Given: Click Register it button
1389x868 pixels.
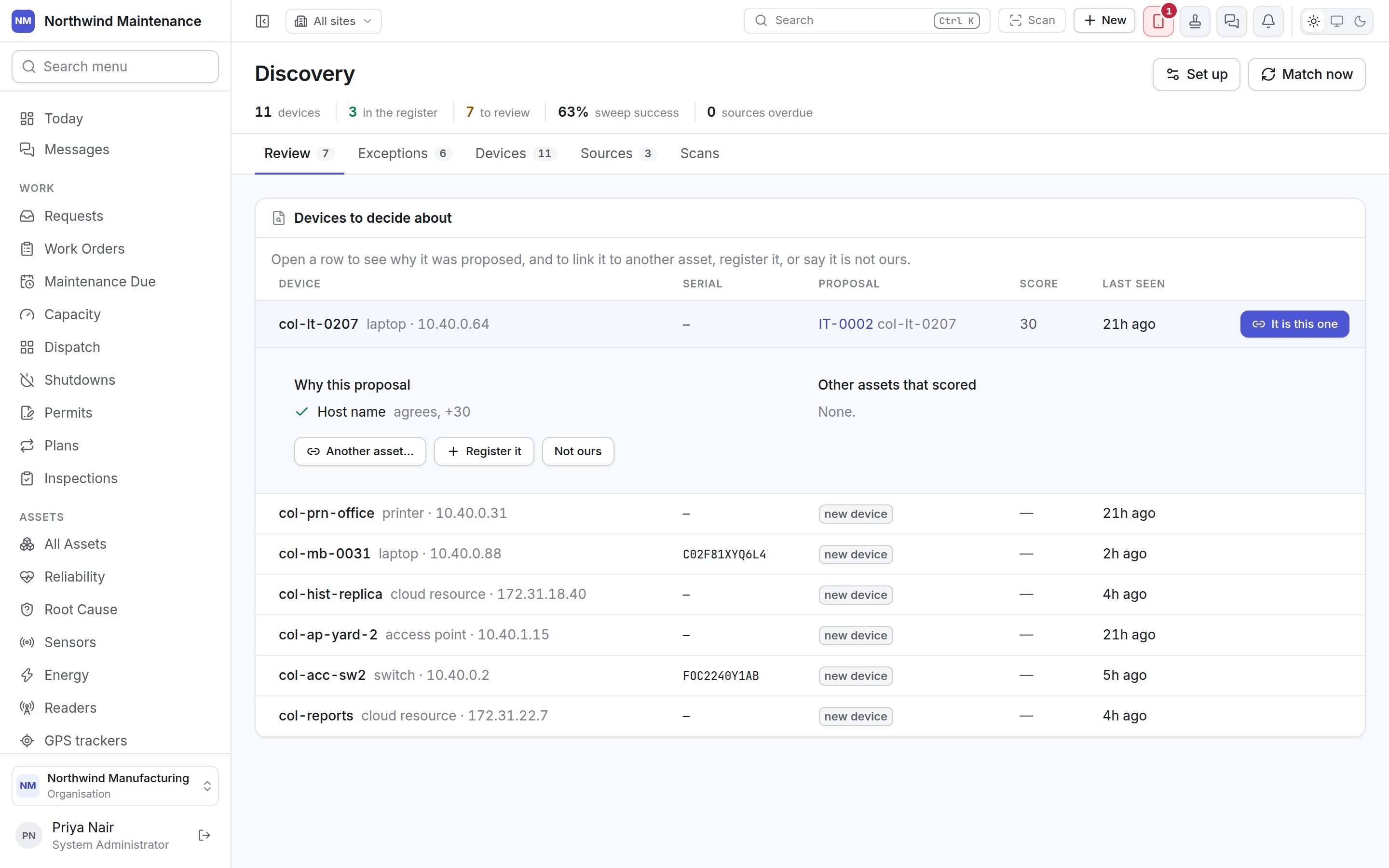Looking at the screenshot, I should point(484,451).
